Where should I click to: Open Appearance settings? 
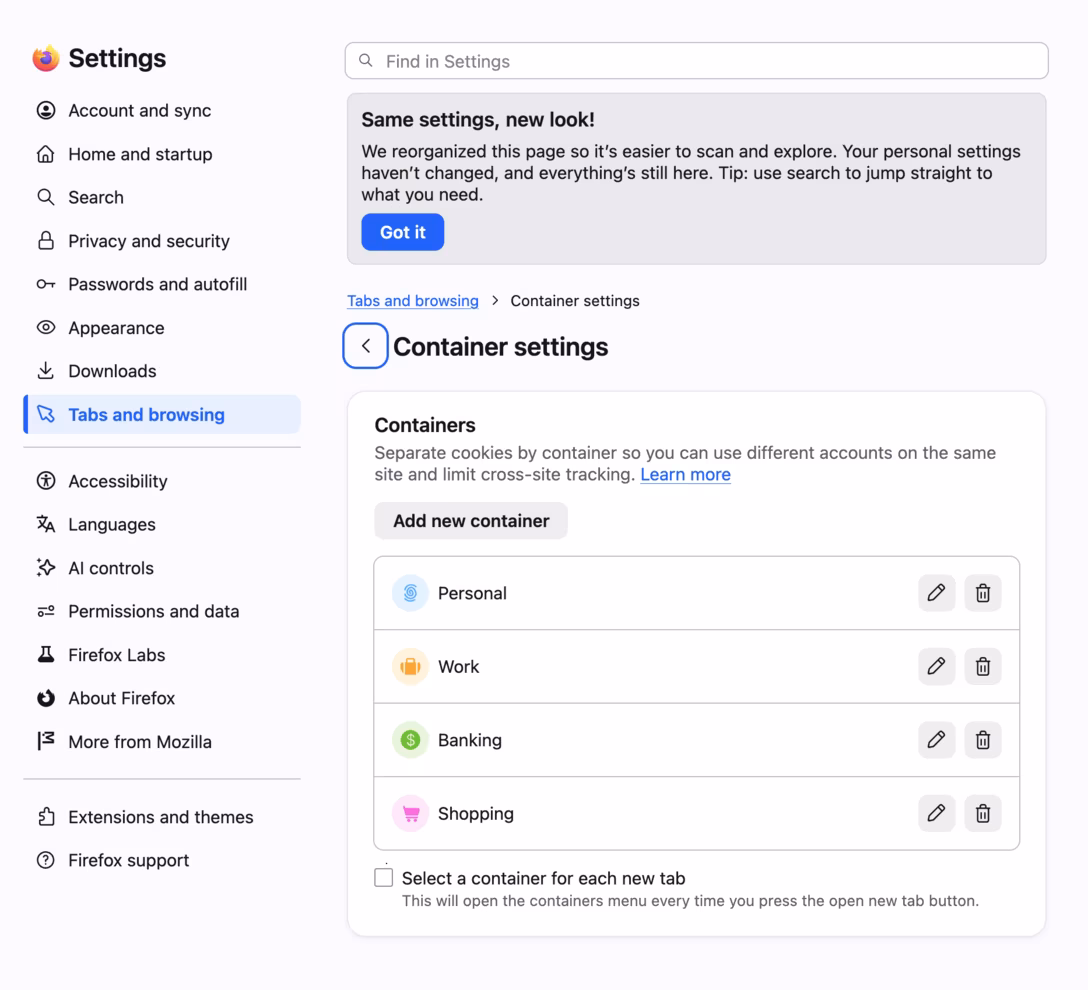[x=162, y=327]
